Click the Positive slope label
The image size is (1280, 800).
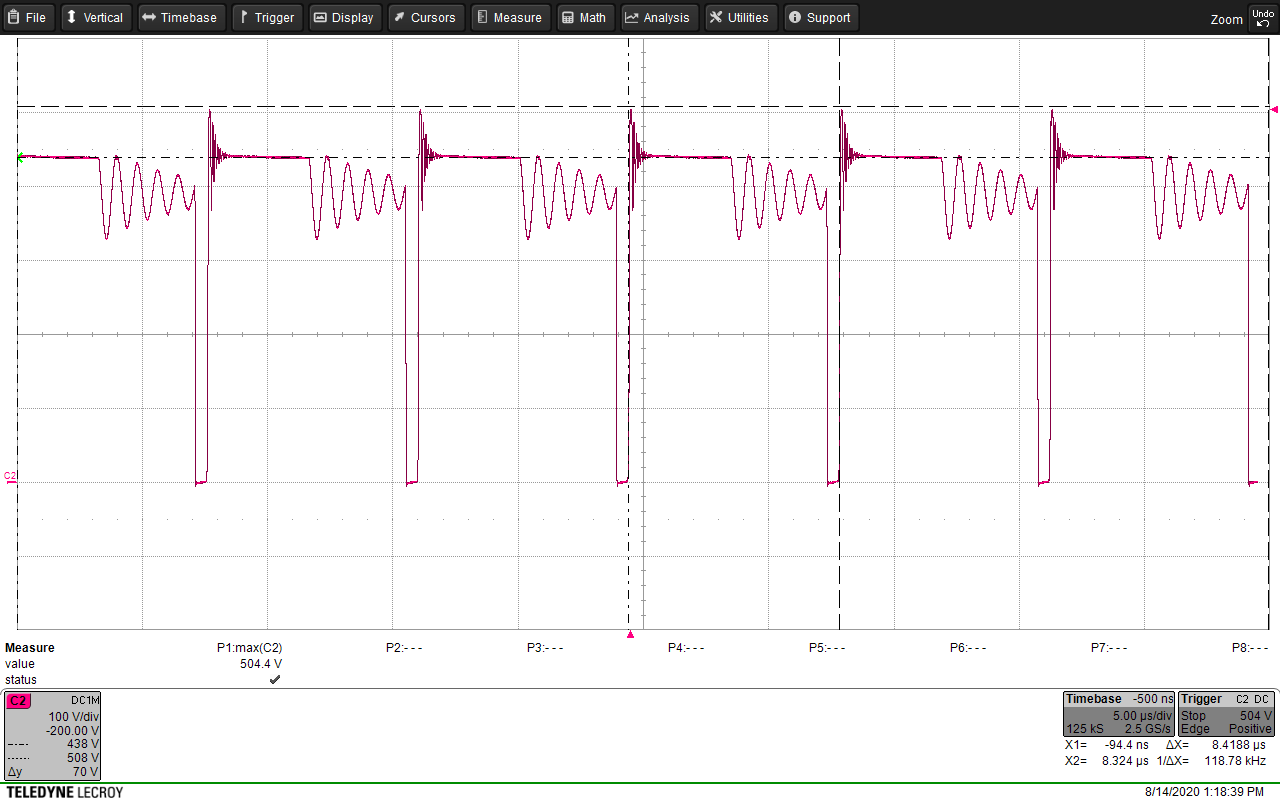pyautogui.click(x=1251, y=730)
